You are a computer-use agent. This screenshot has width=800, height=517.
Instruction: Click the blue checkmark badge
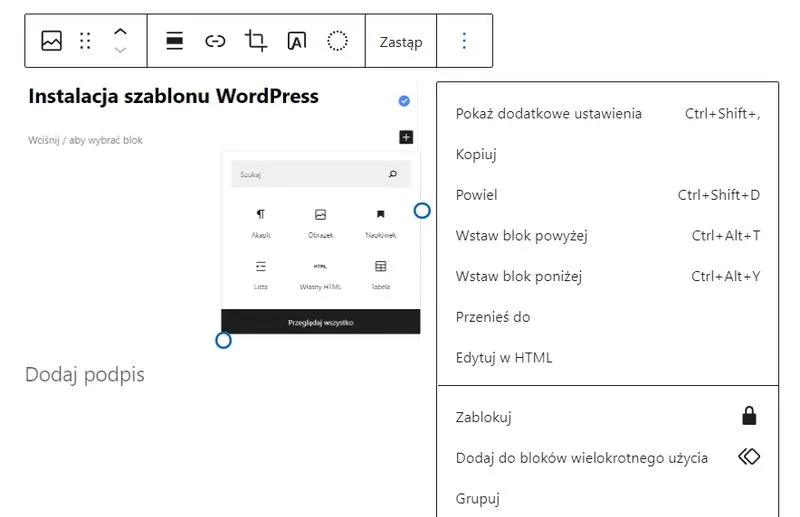point(404,101)
